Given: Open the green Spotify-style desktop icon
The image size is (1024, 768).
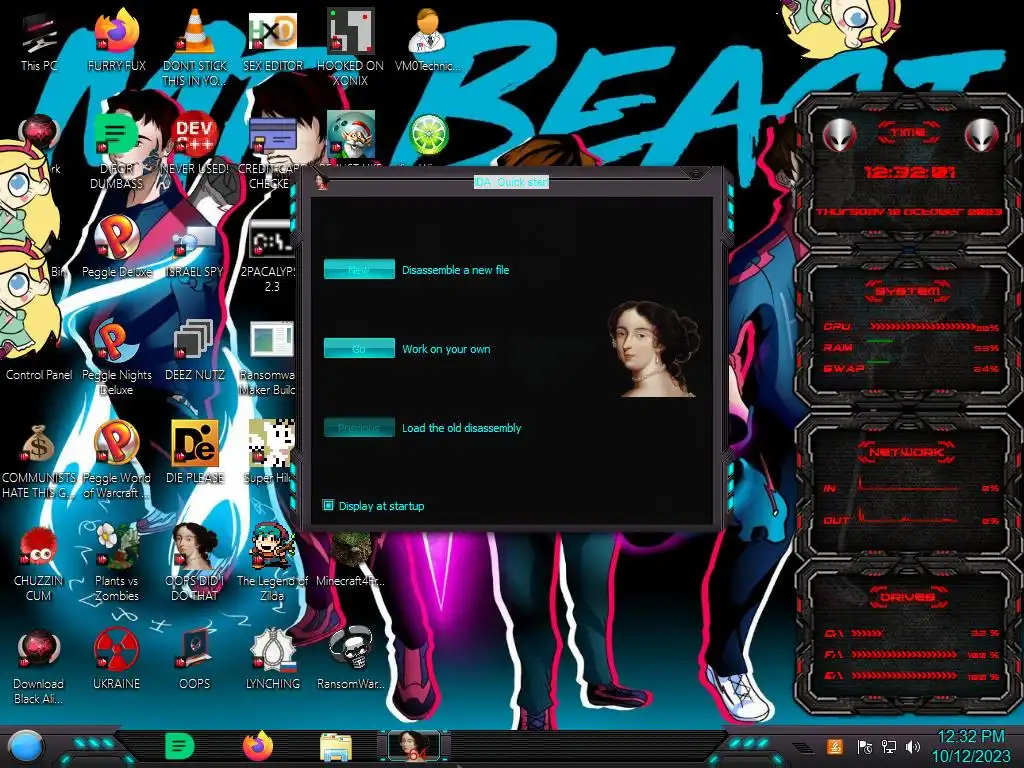Looking at the screenshot, I should (x=116, y=135).
